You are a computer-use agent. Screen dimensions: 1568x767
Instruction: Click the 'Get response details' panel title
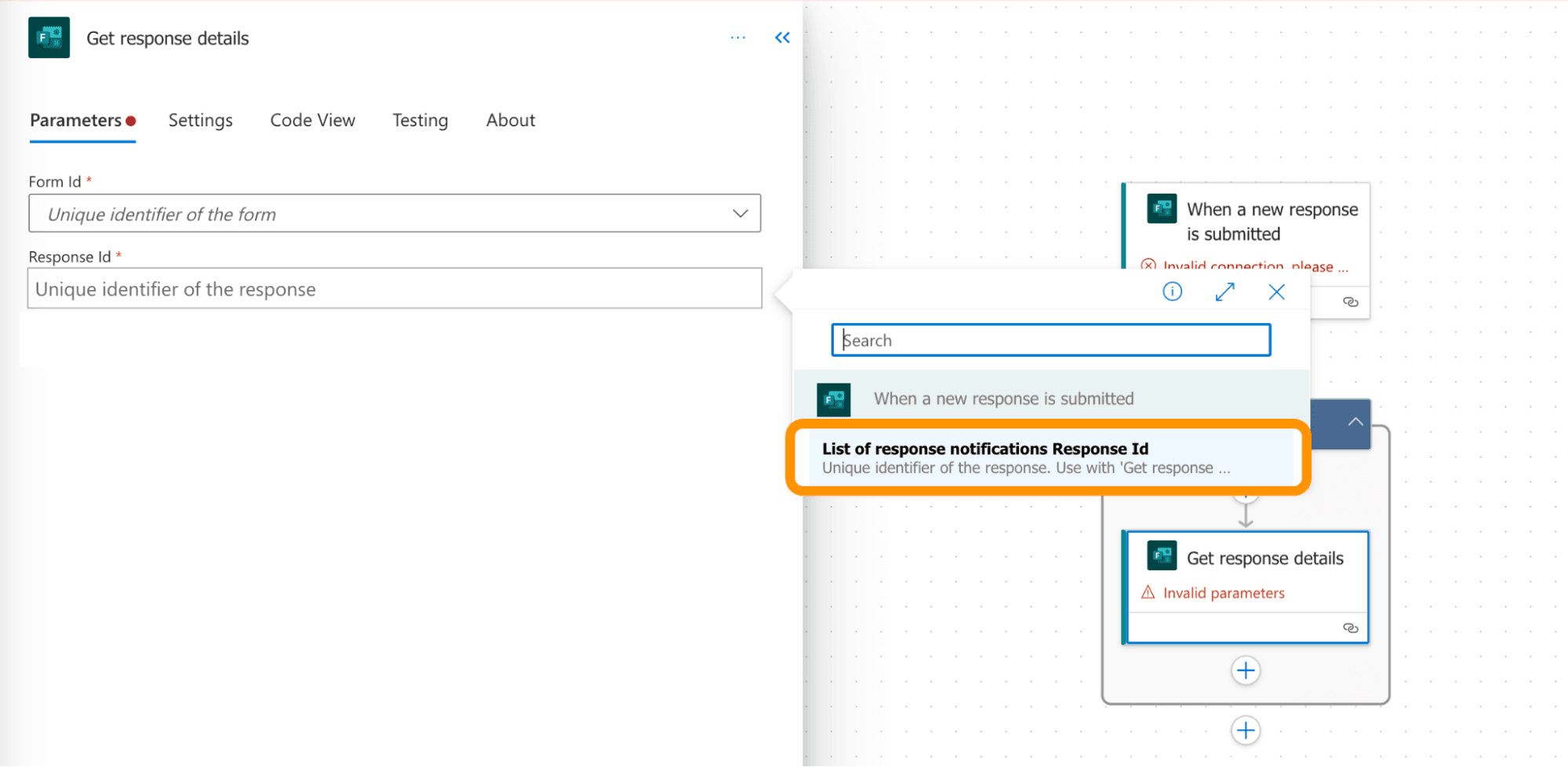(167, 38)
